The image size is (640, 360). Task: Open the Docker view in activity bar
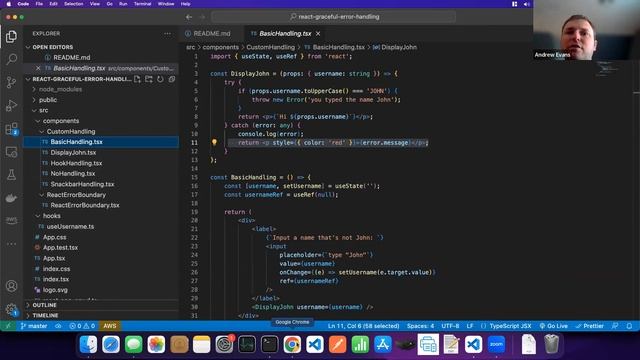(11, 198)
